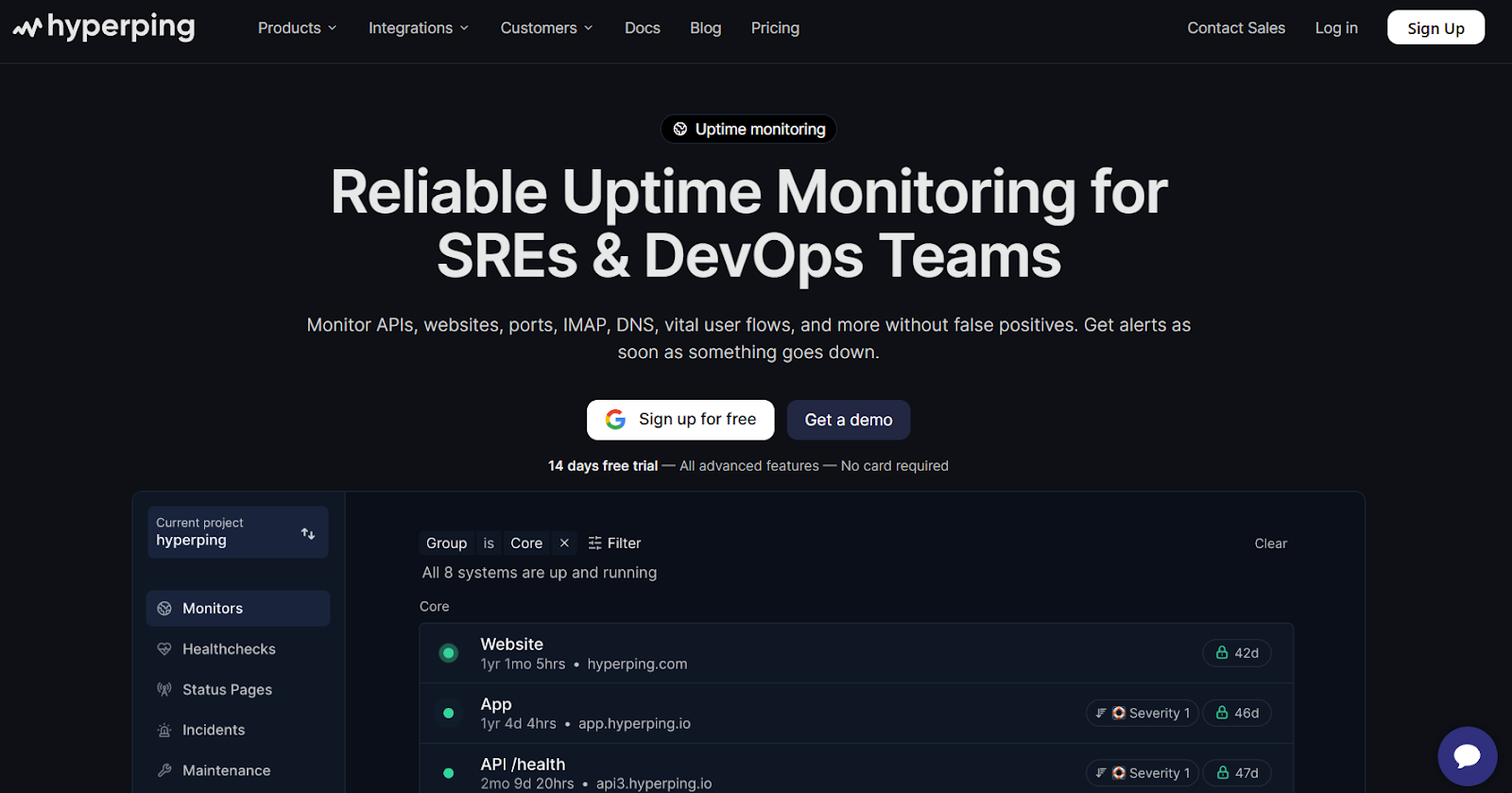1512x793 pixels.
Task: Click the API /health 47d lock badge
Action: click(x=1236, y=773)
